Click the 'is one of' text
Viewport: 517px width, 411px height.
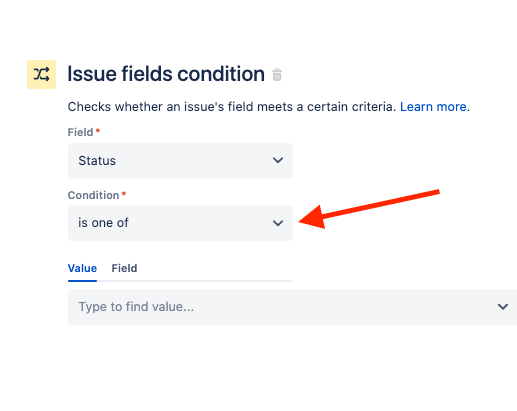pos(103,223)
